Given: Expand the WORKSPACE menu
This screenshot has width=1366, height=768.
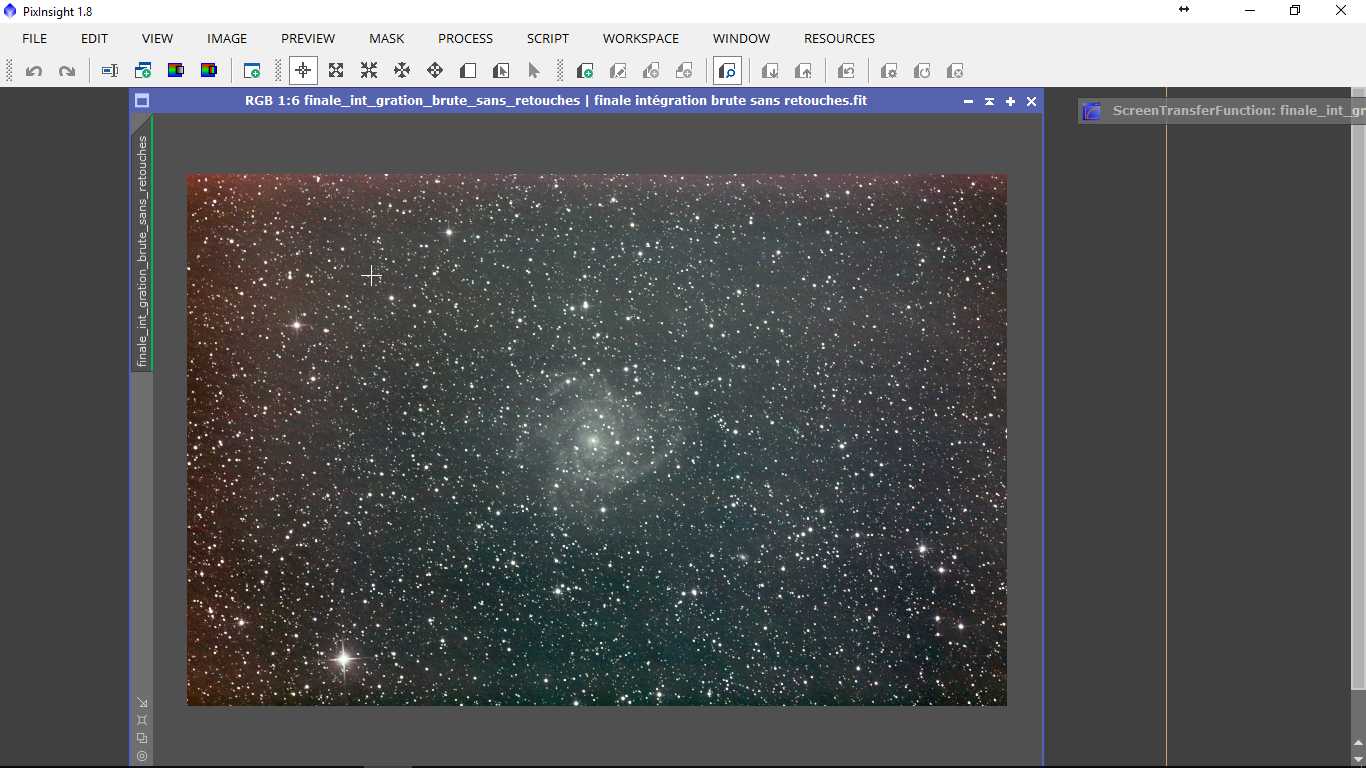Looking at the screenshot, I should (x=640, y=38).
